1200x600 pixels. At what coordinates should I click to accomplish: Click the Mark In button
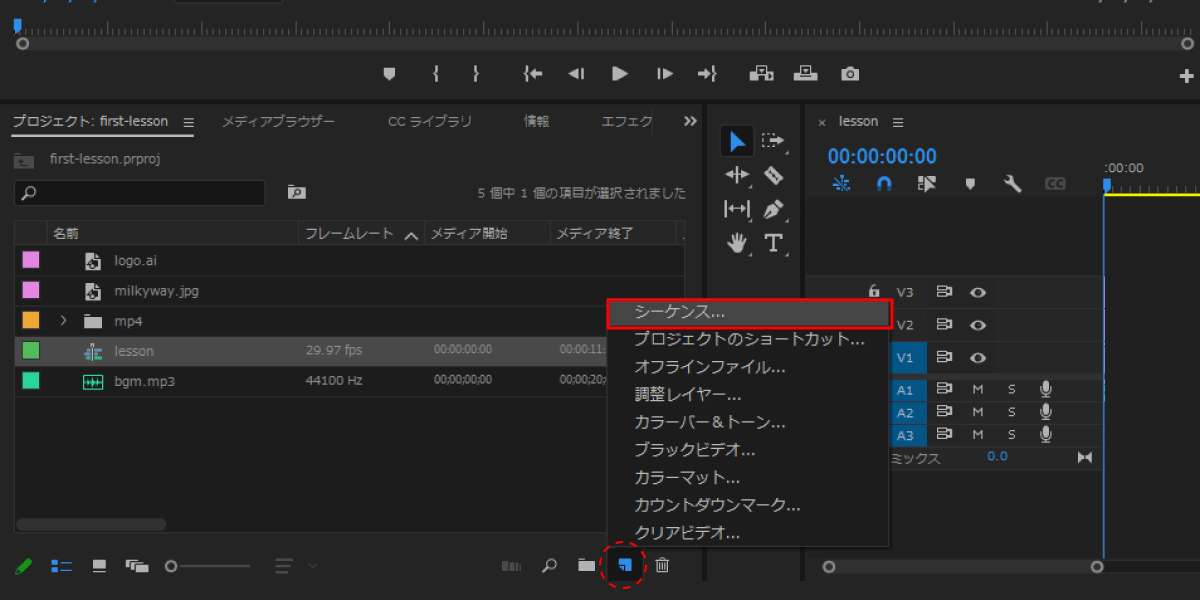tap(436, 73)
